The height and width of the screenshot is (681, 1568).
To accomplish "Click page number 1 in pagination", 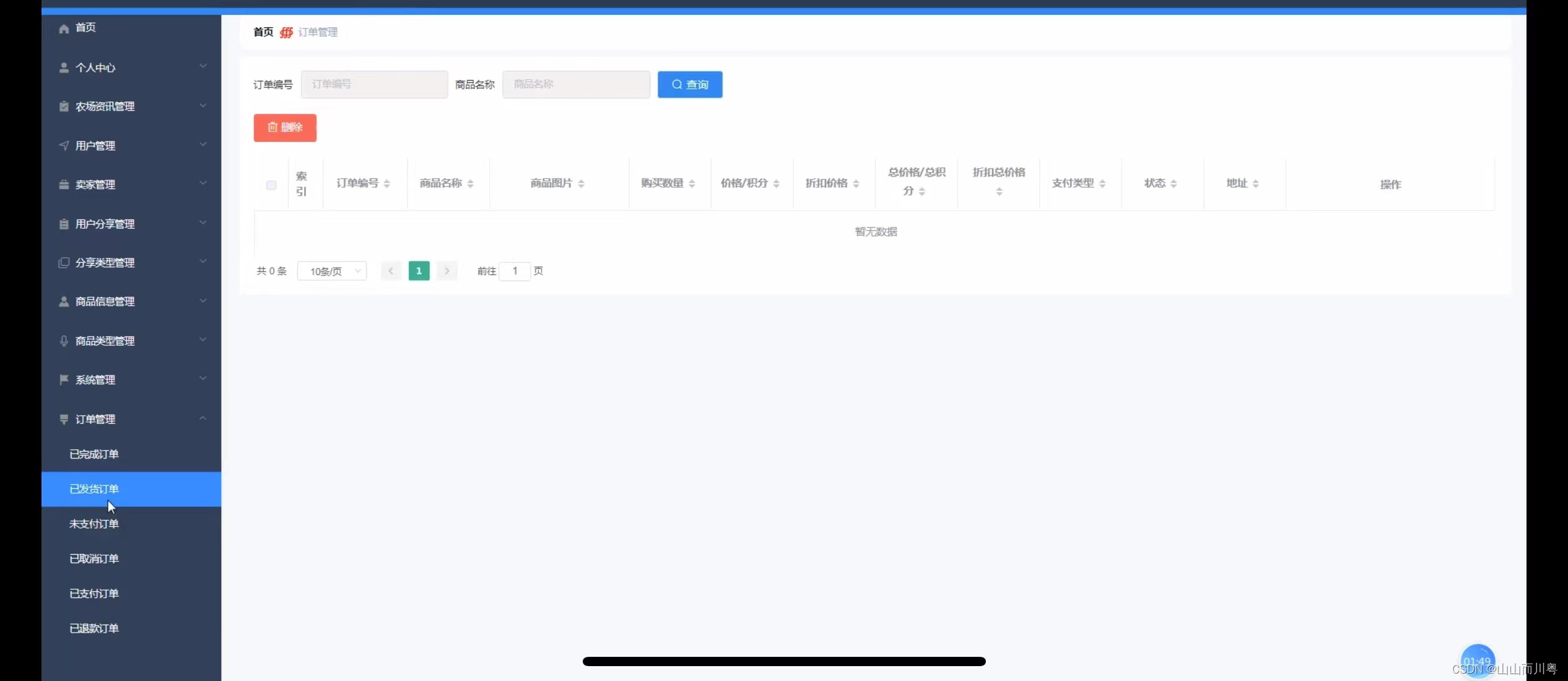I will (419, 271).
